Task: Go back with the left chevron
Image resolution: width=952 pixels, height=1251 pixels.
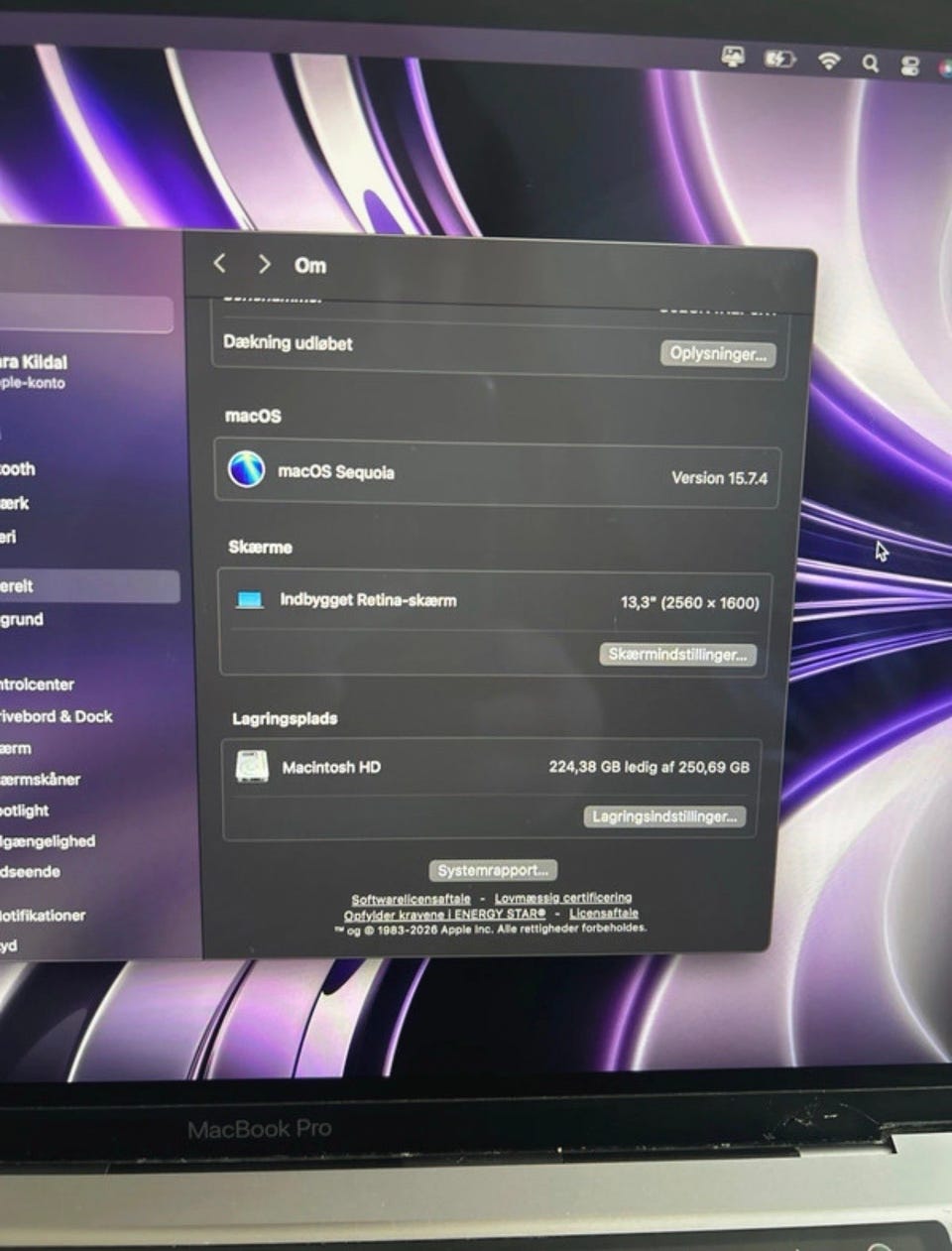Action: [x=220, y=263]
